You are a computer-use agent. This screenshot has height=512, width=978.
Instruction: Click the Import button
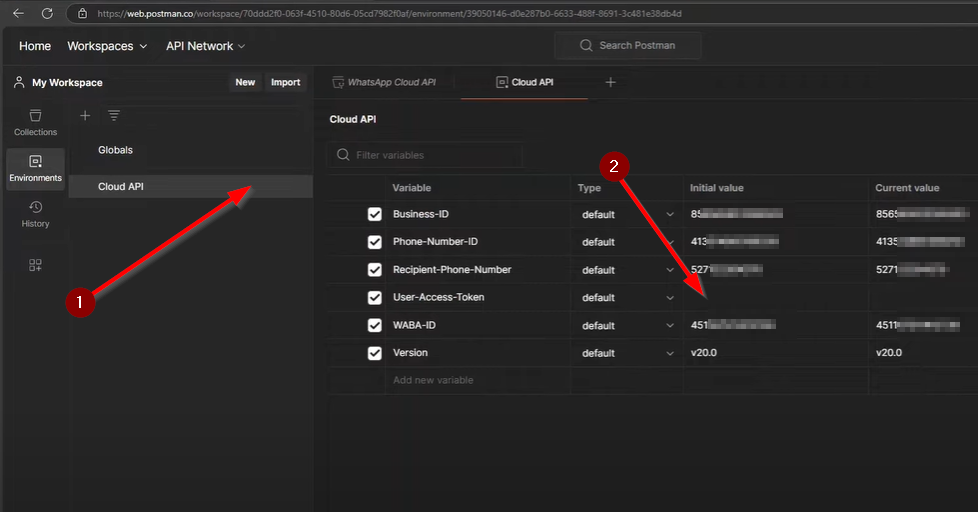click(286, 82)
